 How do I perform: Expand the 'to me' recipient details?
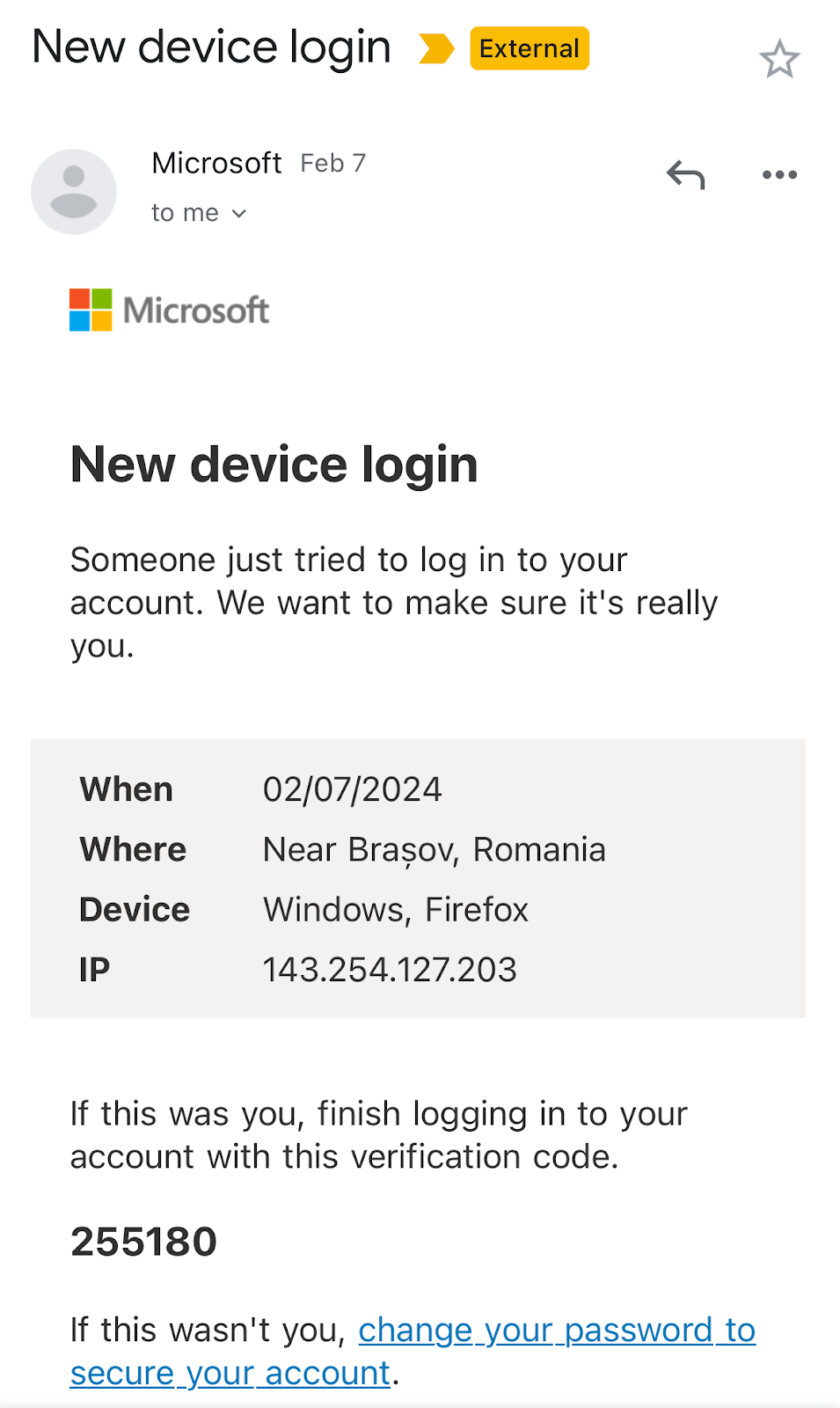click(186, 212)
